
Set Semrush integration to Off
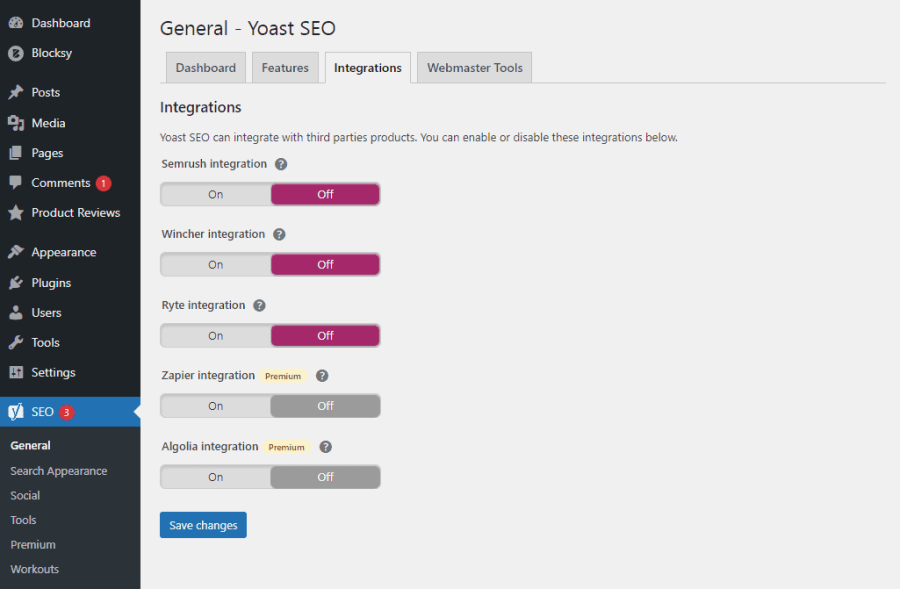point(325,195)
